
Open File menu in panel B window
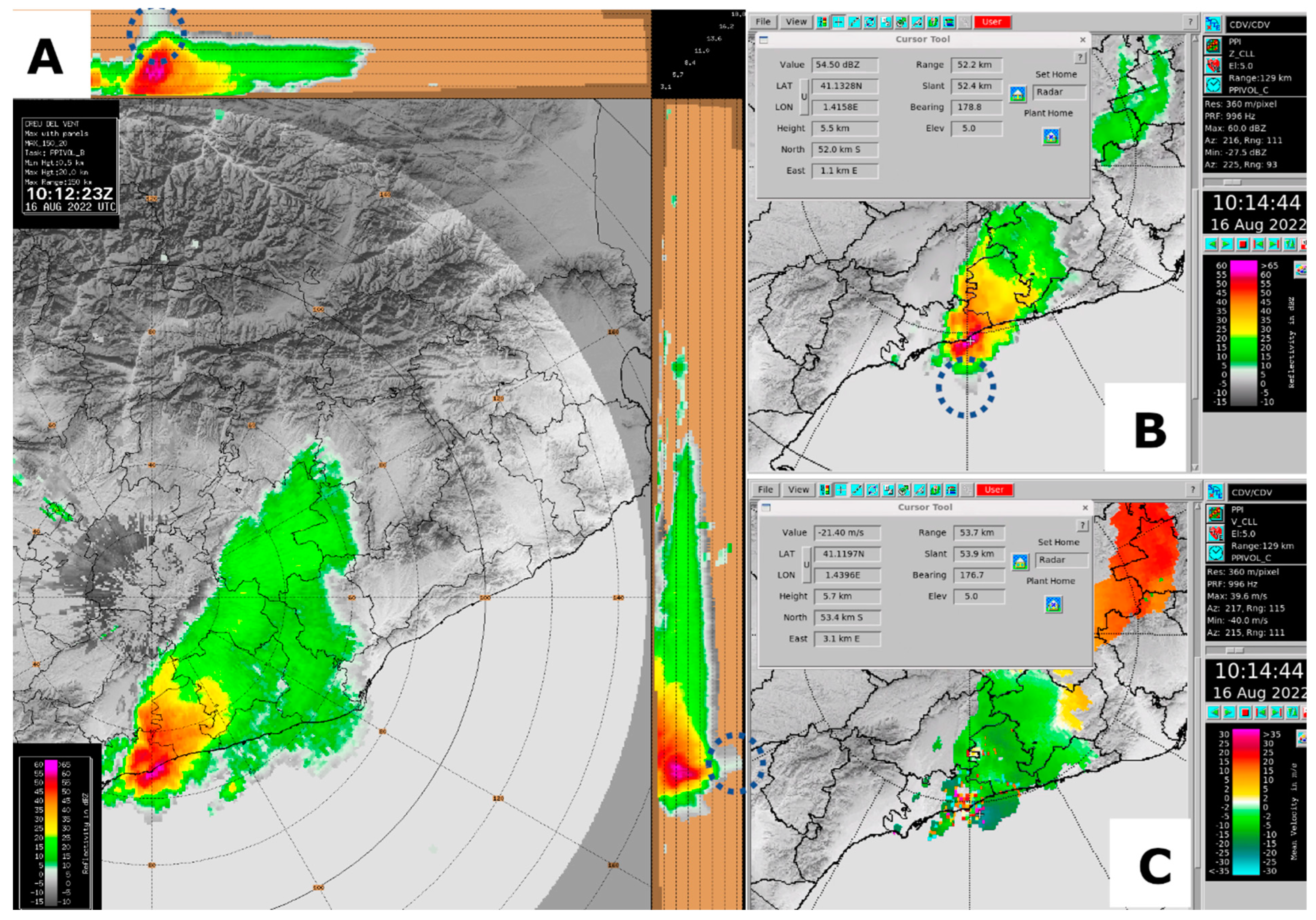click(763, 22)
